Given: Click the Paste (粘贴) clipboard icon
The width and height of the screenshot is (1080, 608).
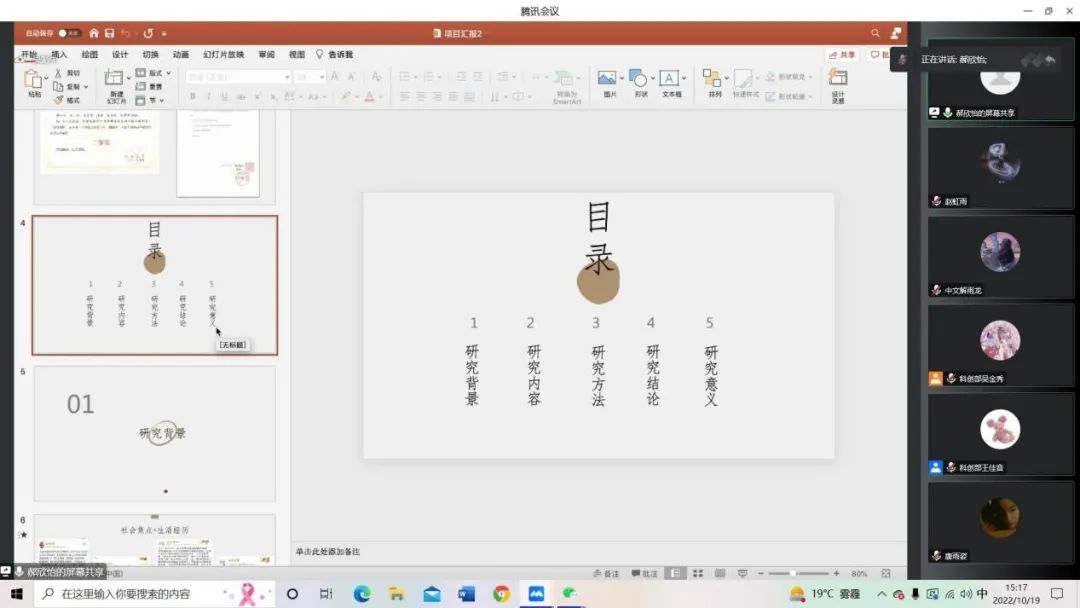Looking at the screenshot, I should coord(34,79).
